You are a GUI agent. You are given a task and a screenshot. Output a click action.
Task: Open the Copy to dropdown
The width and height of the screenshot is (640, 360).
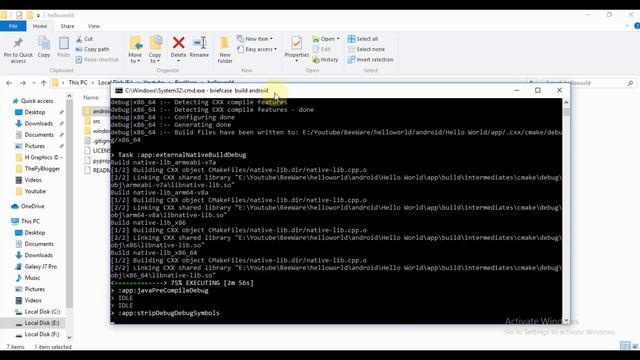tap(155, 49)
